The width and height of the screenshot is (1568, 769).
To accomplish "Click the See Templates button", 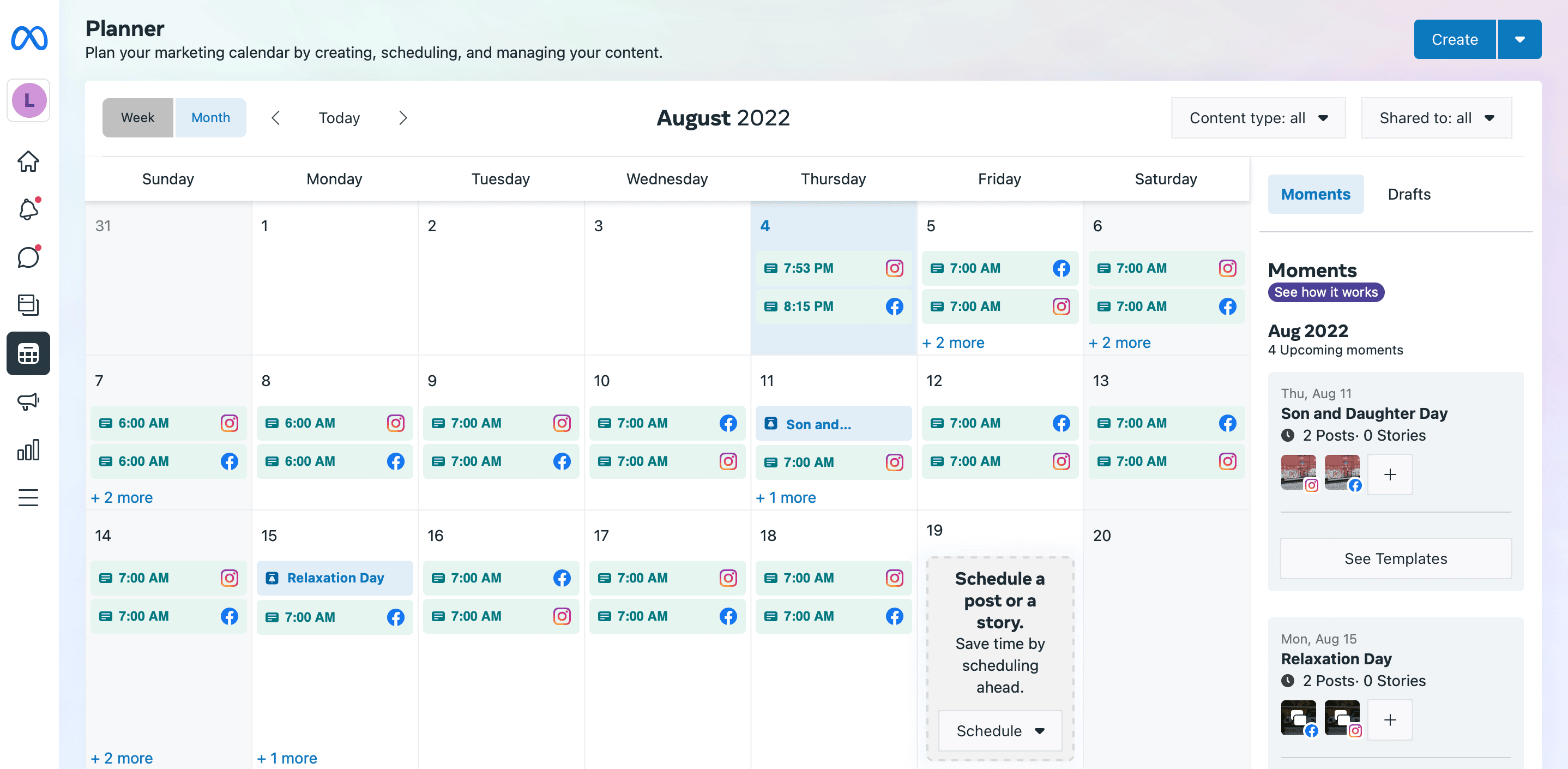I will point(1395,558).
